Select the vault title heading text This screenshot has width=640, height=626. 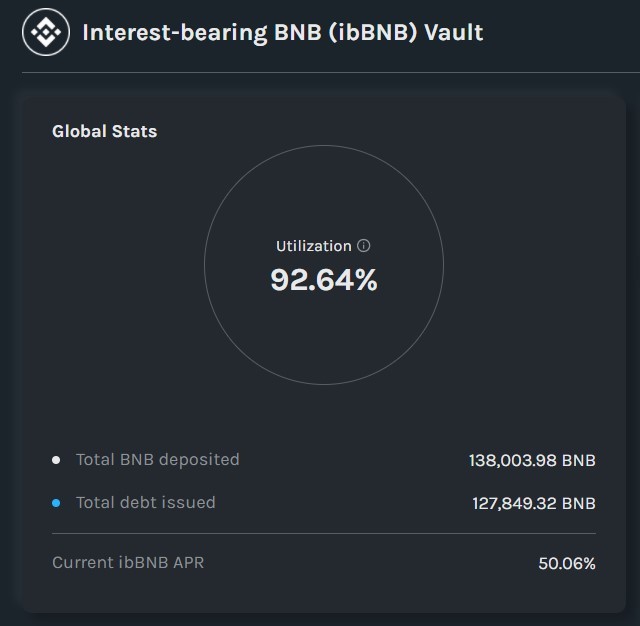(x=283, y=33)
